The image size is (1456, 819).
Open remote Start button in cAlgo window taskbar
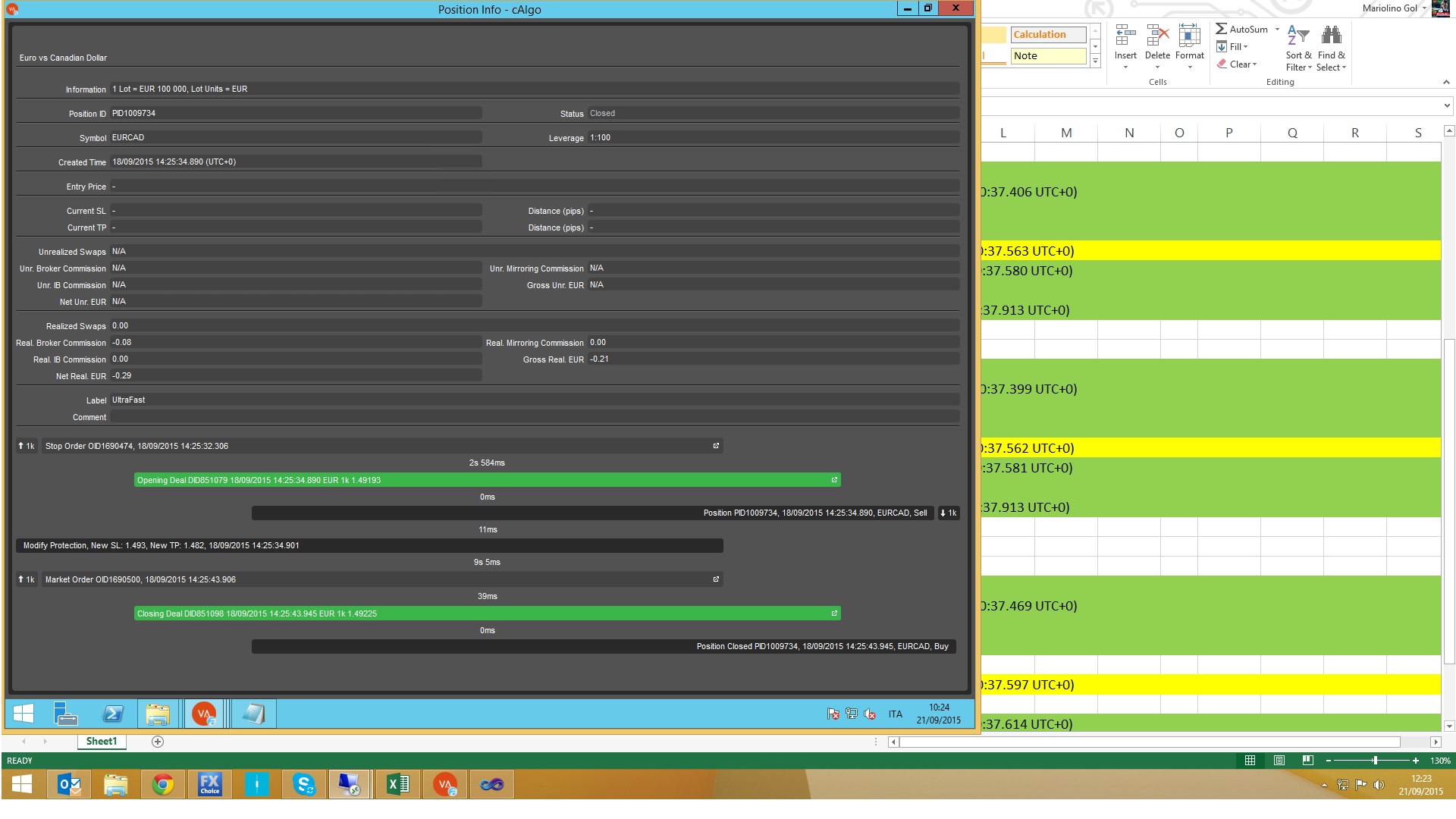coord(24,714)
